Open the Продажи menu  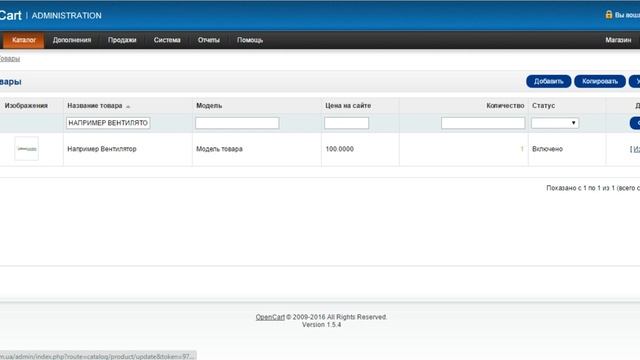pyautogui.click(x=122, y=40)
